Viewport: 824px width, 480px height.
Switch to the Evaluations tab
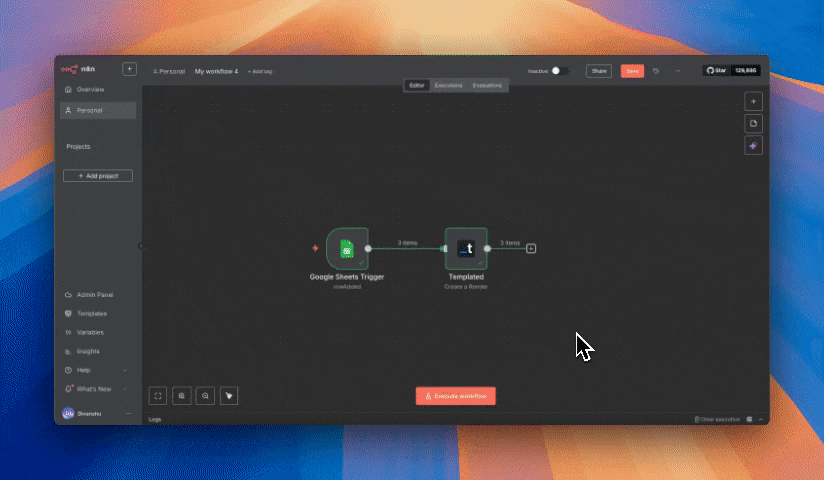487,85
